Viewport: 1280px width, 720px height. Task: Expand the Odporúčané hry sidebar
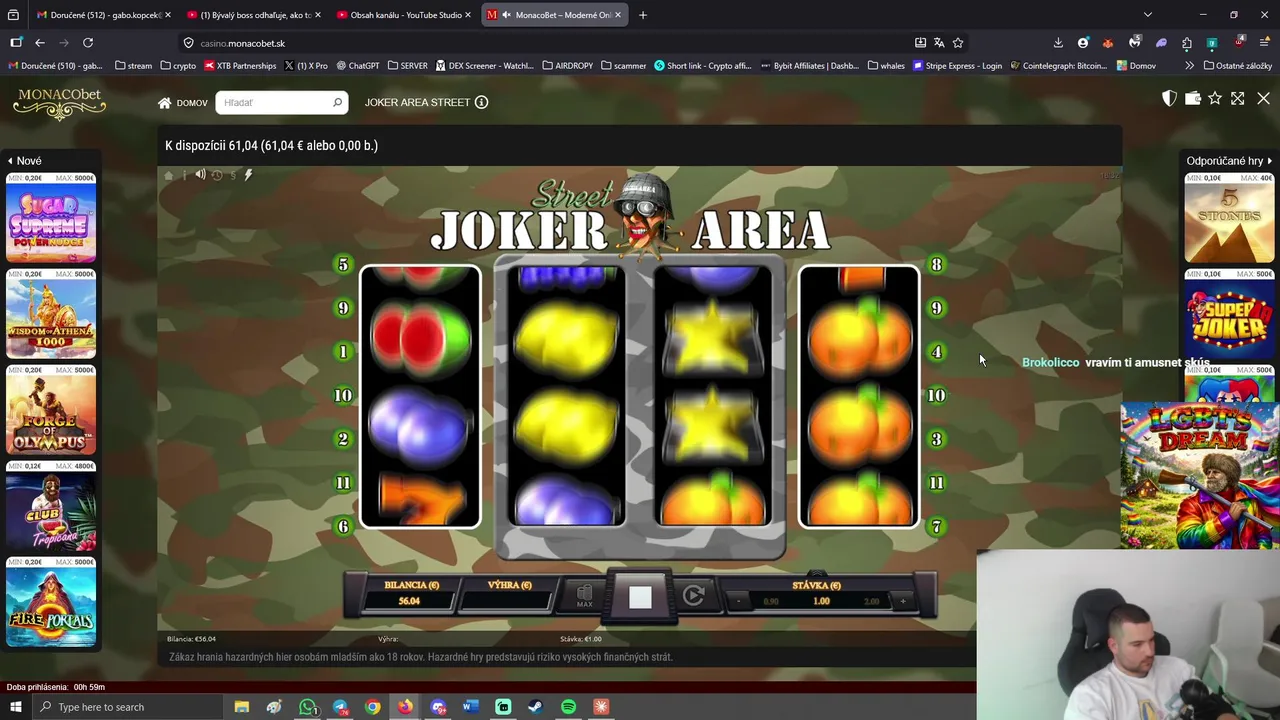coord(1229,160)
